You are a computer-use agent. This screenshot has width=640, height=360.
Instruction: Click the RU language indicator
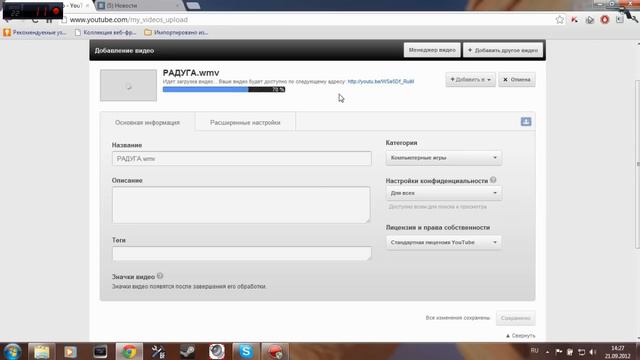click(534, 351)
